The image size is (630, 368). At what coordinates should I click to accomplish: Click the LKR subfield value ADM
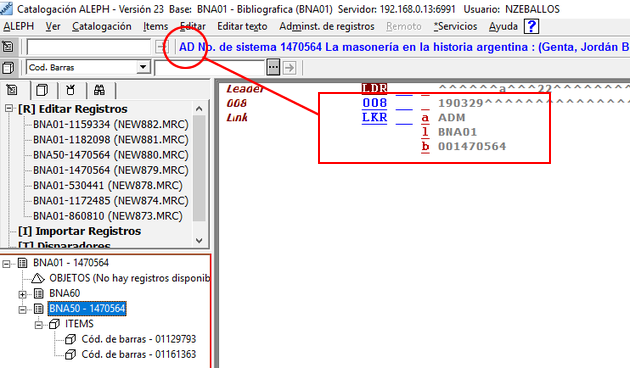coord(452,118)
